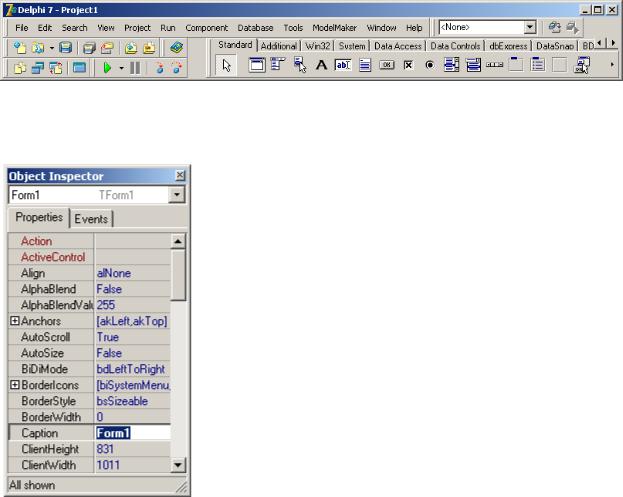Click Object Inspector scroll up arrow
The image size is (623, 497).
click(178, 241)
